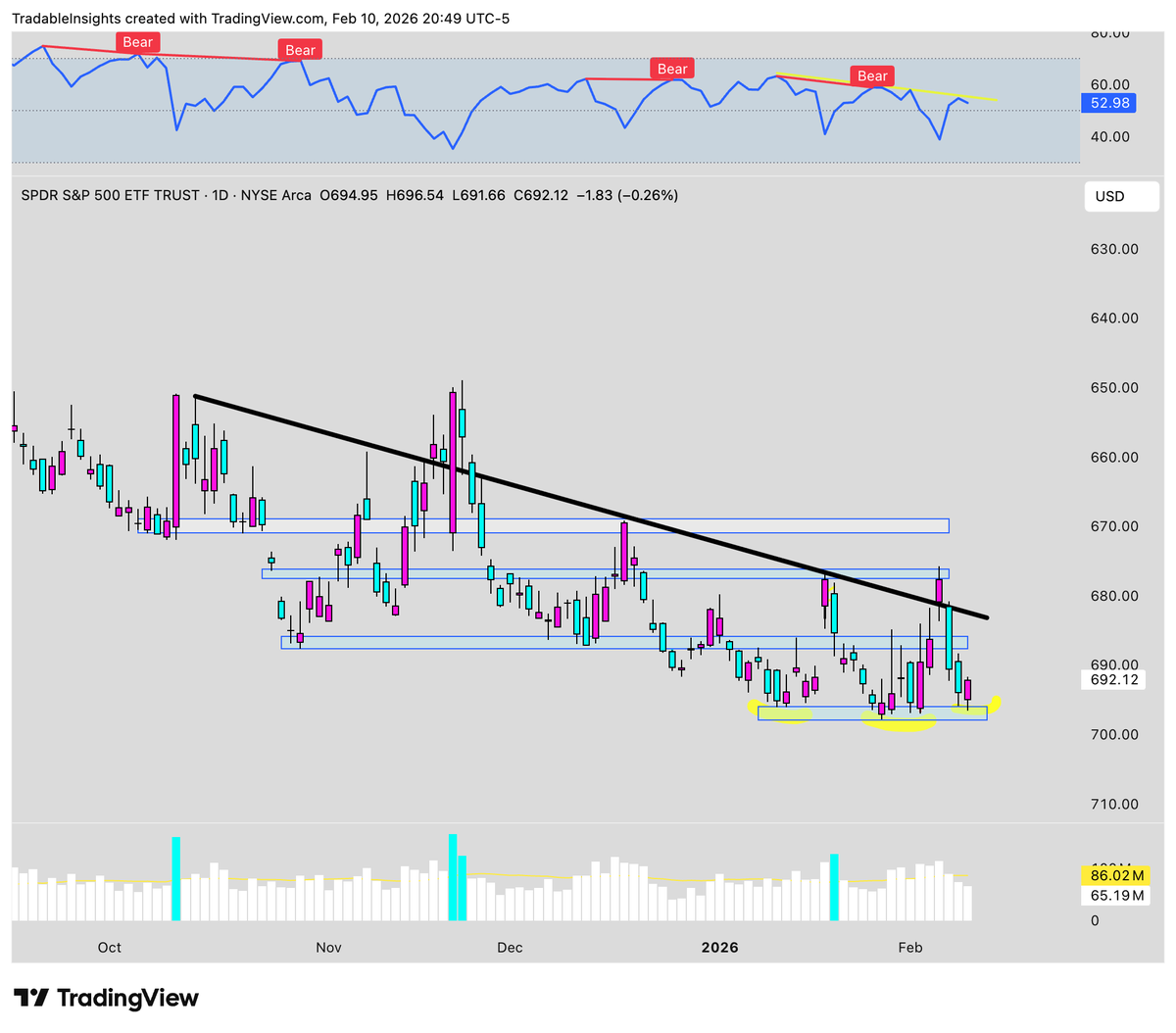The width and height of the screenshot is (1176, 1033).
Task: Open the USD currency selector
Action: tap(1121, 196)
